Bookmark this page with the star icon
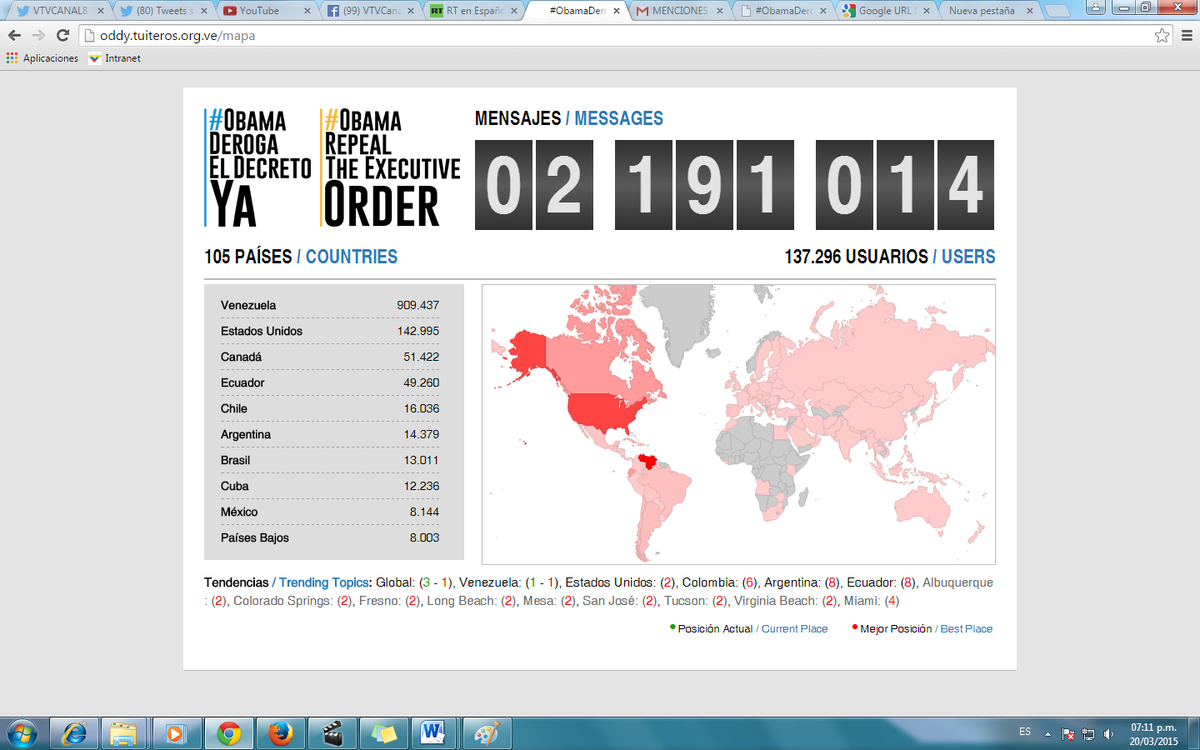This screenshot has height=750, width=1200. point(1162,35)
